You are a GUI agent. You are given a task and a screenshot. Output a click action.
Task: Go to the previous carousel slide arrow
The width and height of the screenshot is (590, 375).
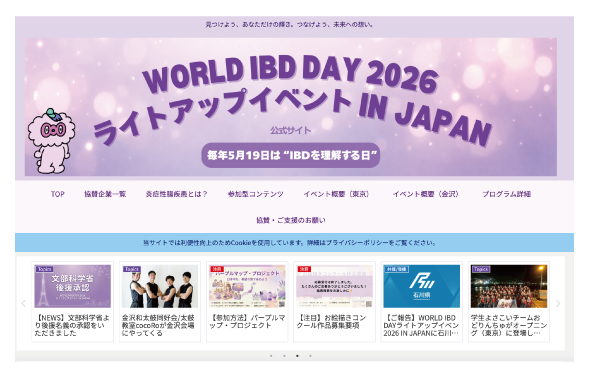click(x=23, y=303)
